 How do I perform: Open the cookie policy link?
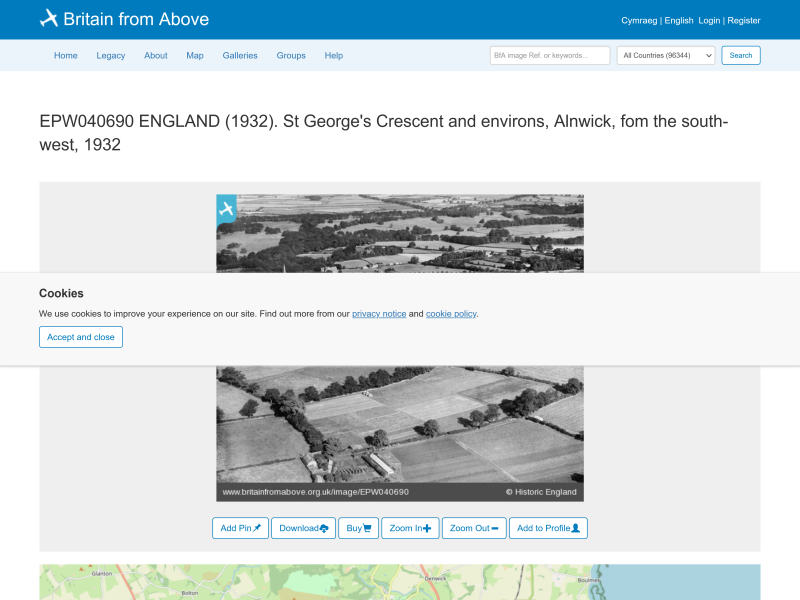click(x=451, y=314)
